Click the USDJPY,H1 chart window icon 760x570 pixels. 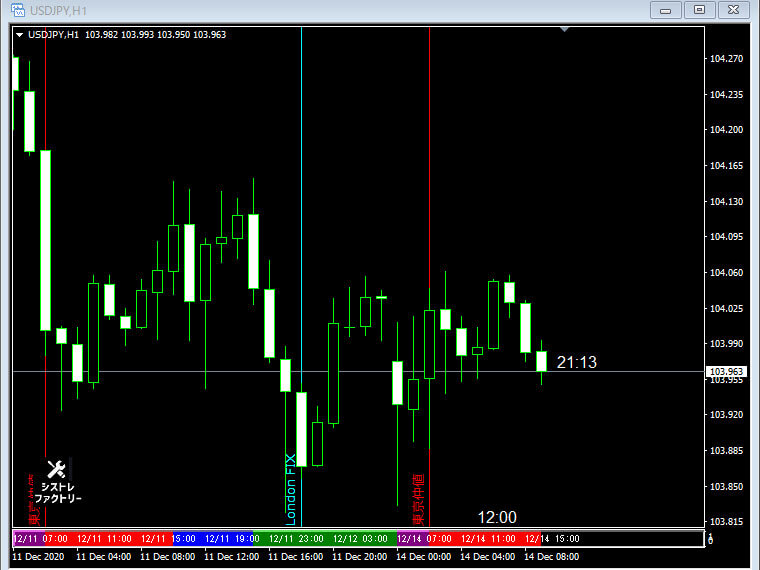click(x=18, y=10)
